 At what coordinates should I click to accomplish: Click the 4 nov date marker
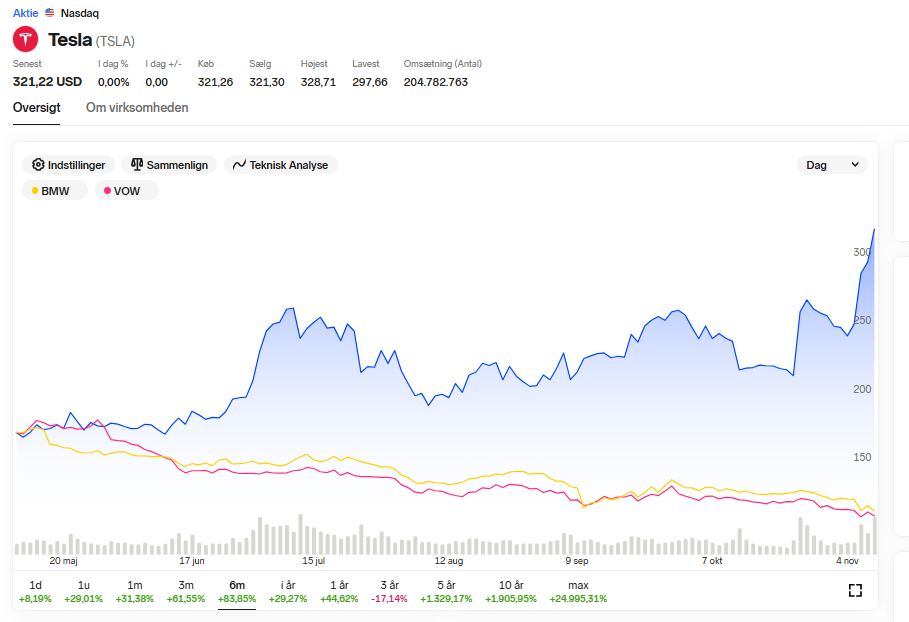click(x=847, y=561)
